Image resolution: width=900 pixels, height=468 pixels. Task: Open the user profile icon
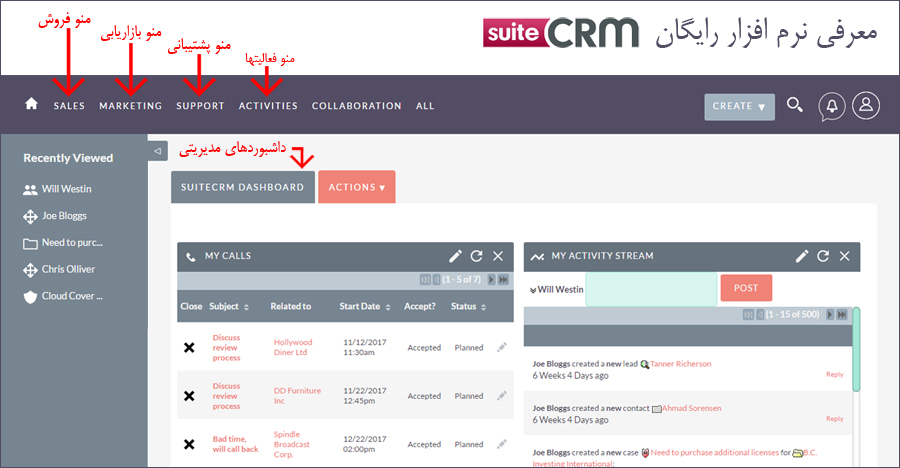[866, 106]
